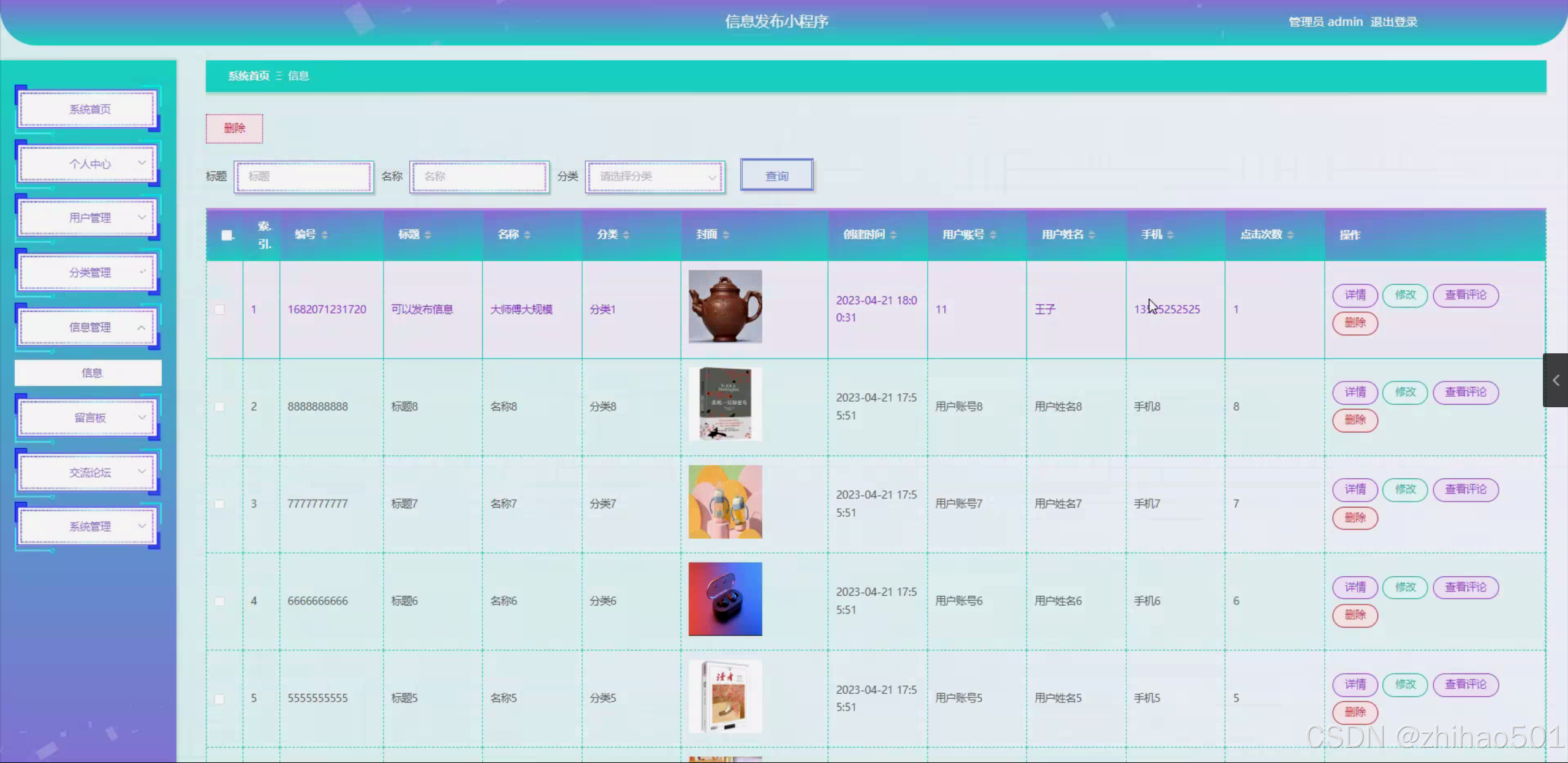Click sort icon beside 分类 header
Viewport: 1568px width, 763px height.
click(626, 235)
